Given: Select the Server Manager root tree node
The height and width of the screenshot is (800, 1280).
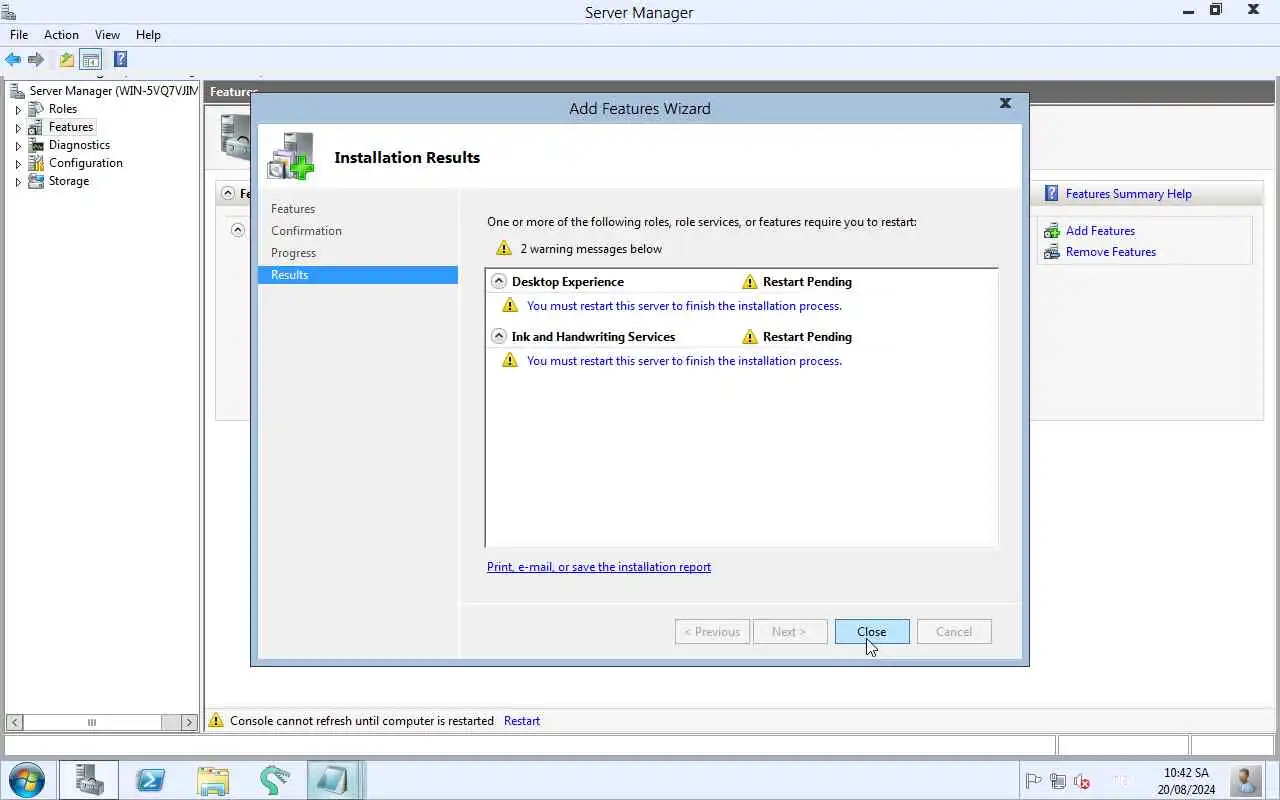Looking at the screenshot, I should click(113, 91).
